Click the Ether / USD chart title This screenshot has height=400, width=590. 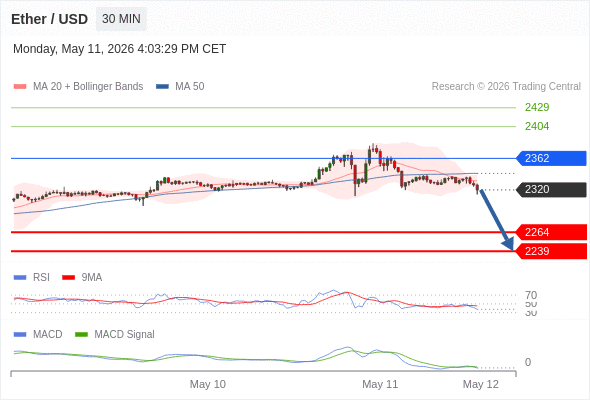pyautogui.click(x=49, y=19)
